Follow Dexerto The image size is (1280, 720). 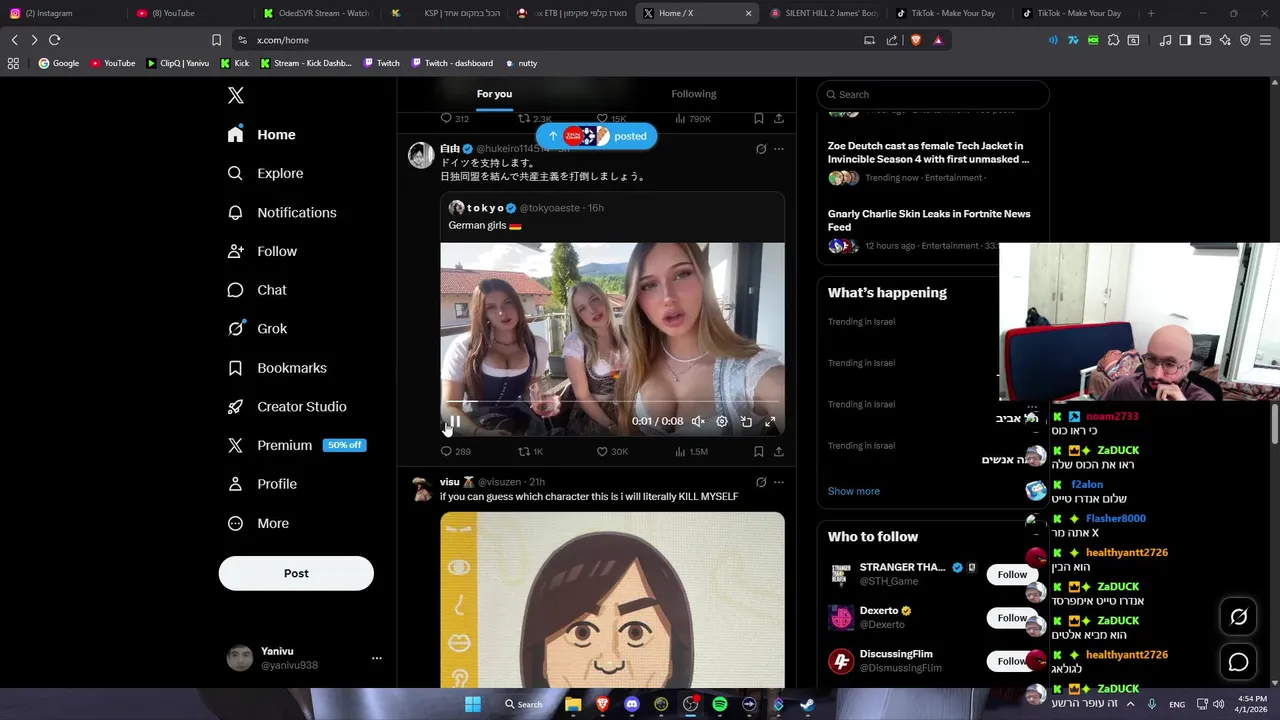1011,618
